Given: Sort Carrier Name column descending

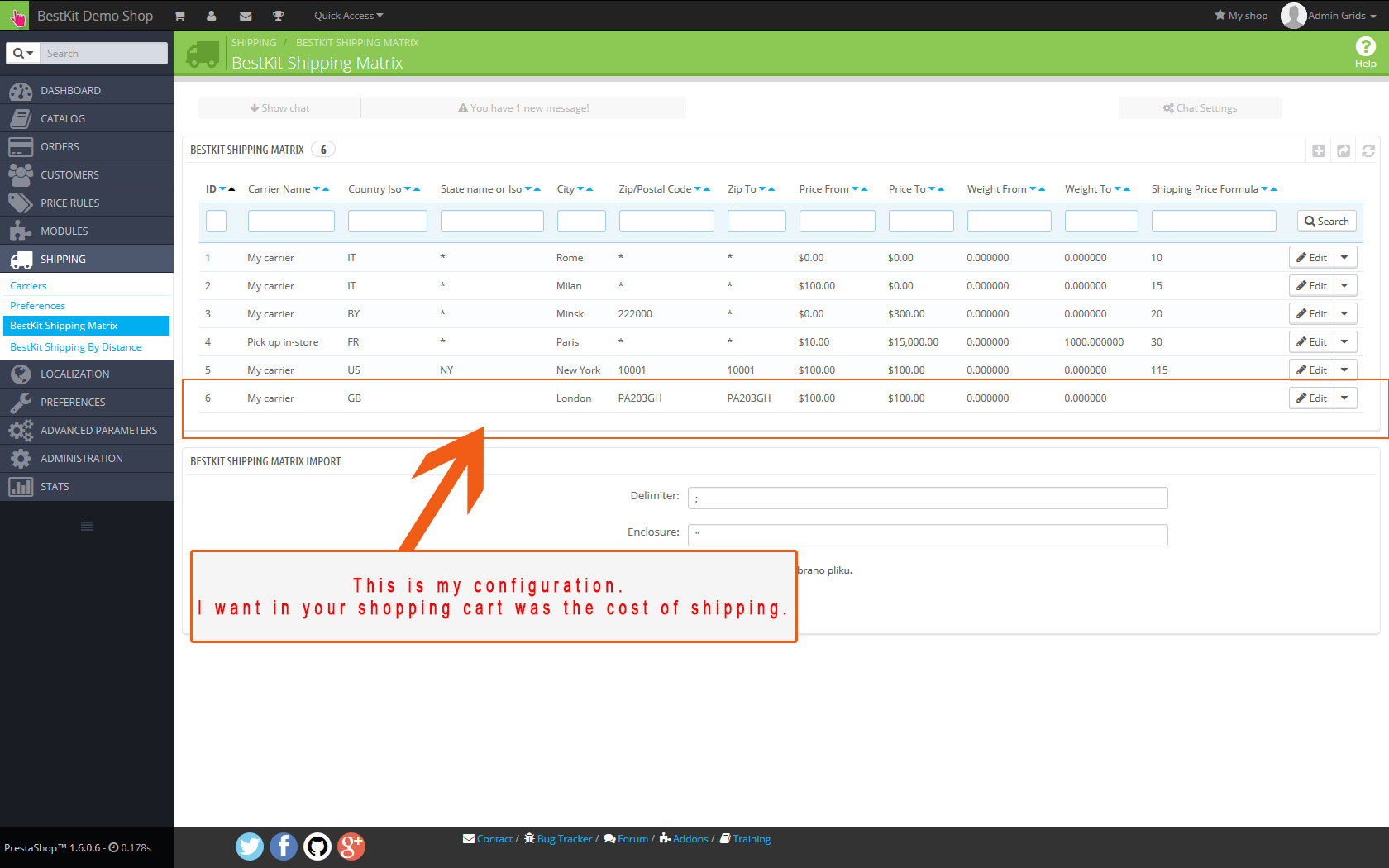Looking at the screenshot, I should 317,189.
